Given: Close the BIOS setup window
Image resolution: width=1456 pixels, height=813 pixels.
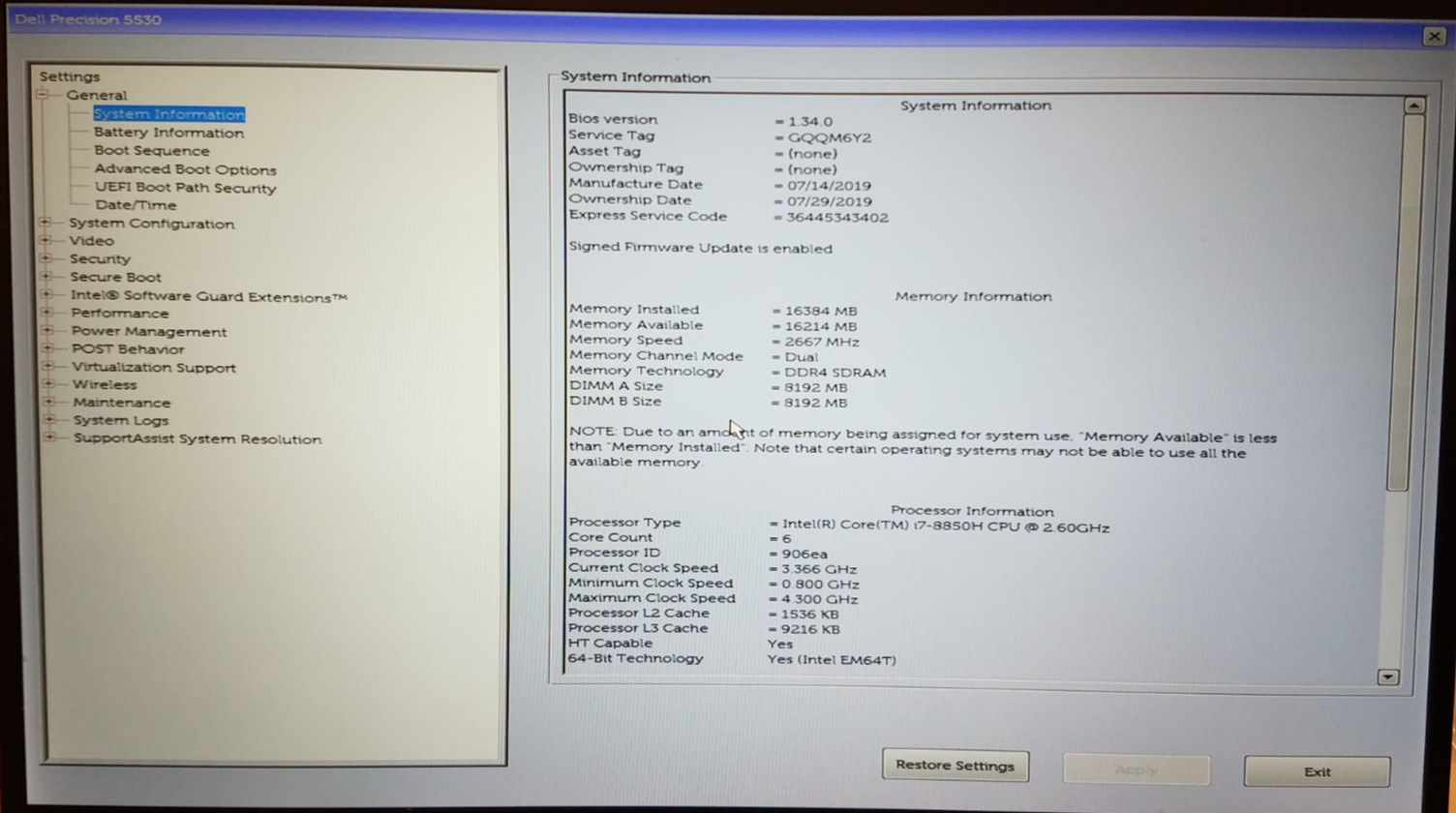Looking at the screenshot, I should [1434, 36].
